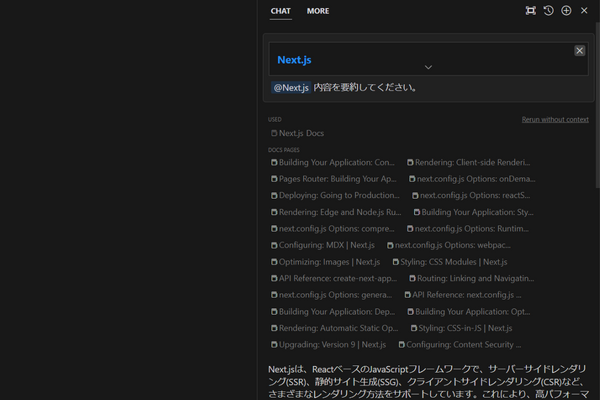Start a new chat with plus icon
Viewport: 600px width, 400px height.
click(566, 11)
